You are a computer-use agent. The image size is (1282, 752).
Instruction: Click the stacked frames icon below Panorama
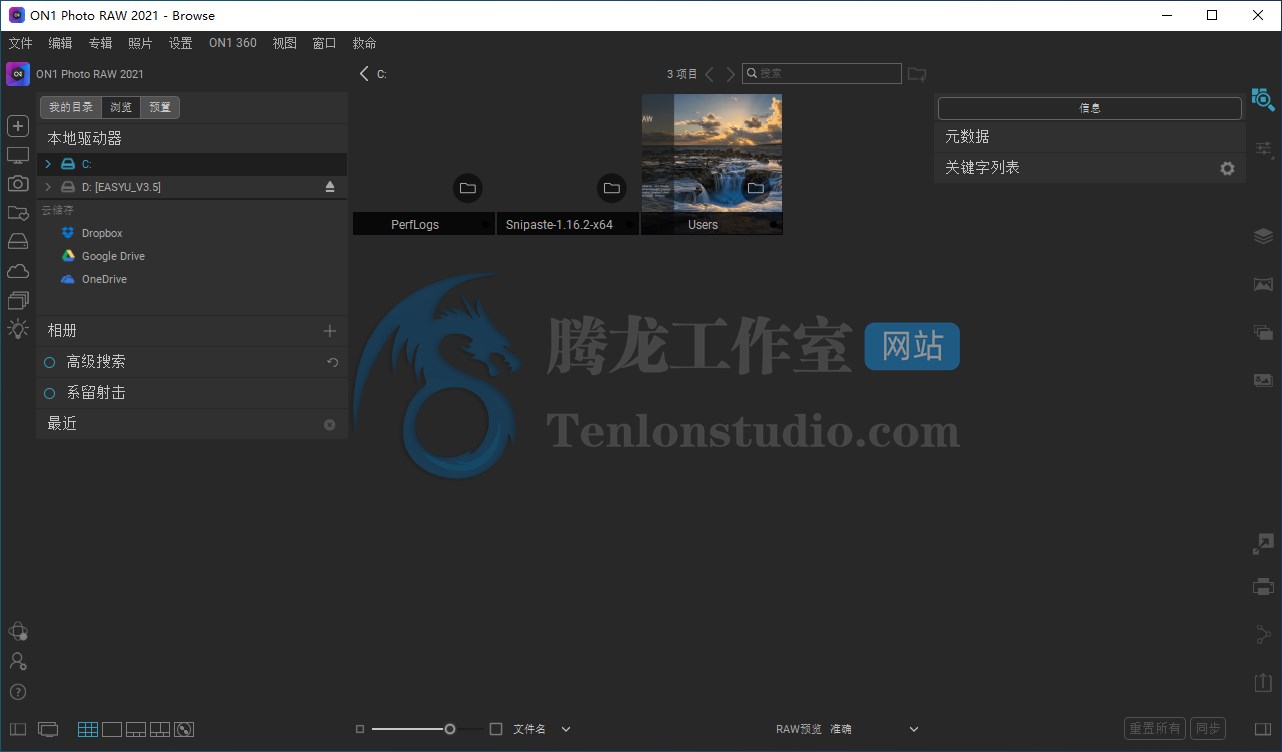[x=1263, y=332]
